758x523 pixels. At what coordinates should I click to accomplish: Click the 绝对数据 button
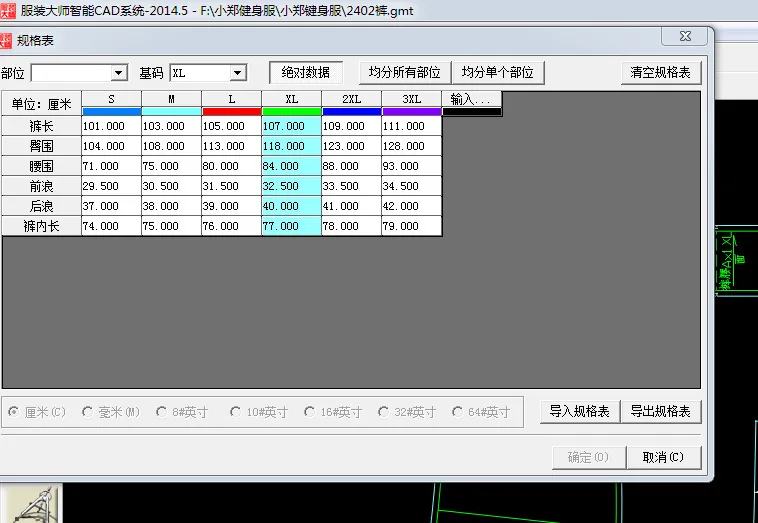point(306,73)
